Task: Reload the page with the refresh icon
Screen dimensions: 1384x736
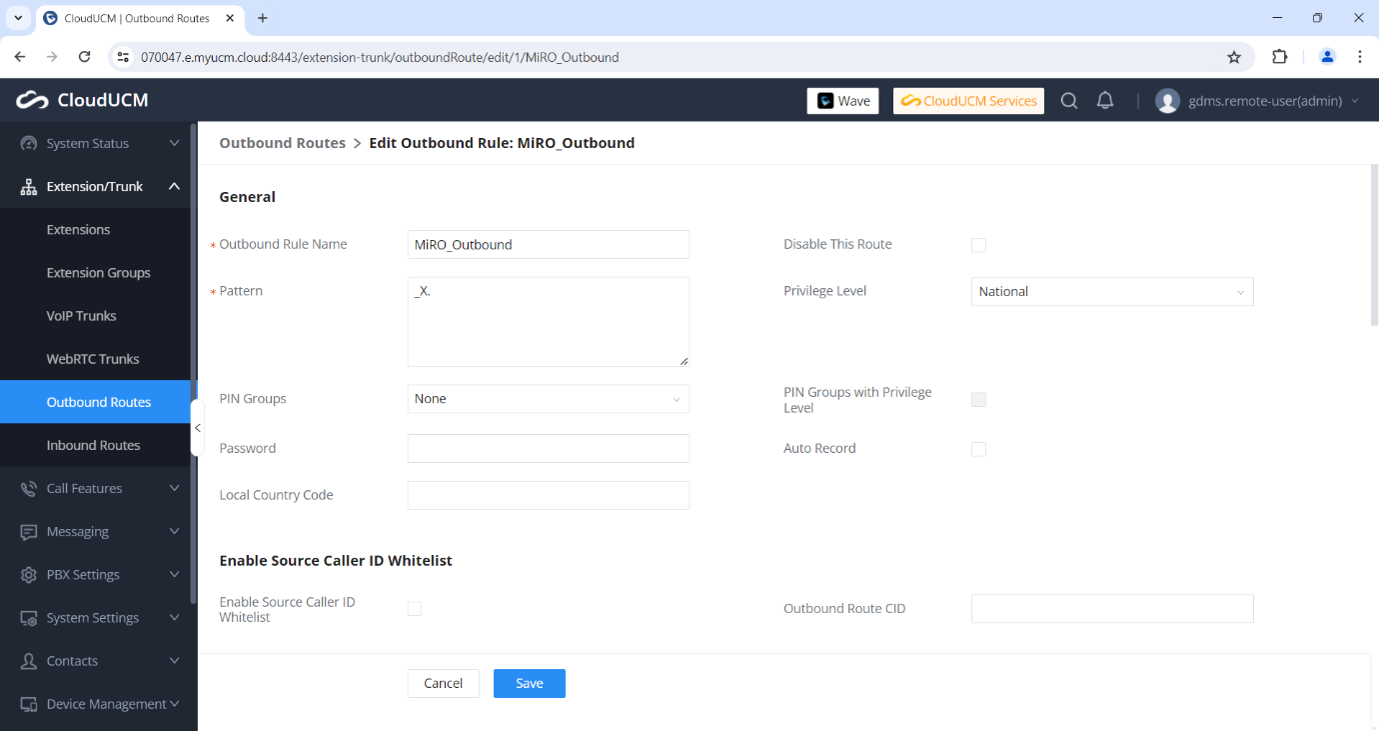Action: point(85,57)
